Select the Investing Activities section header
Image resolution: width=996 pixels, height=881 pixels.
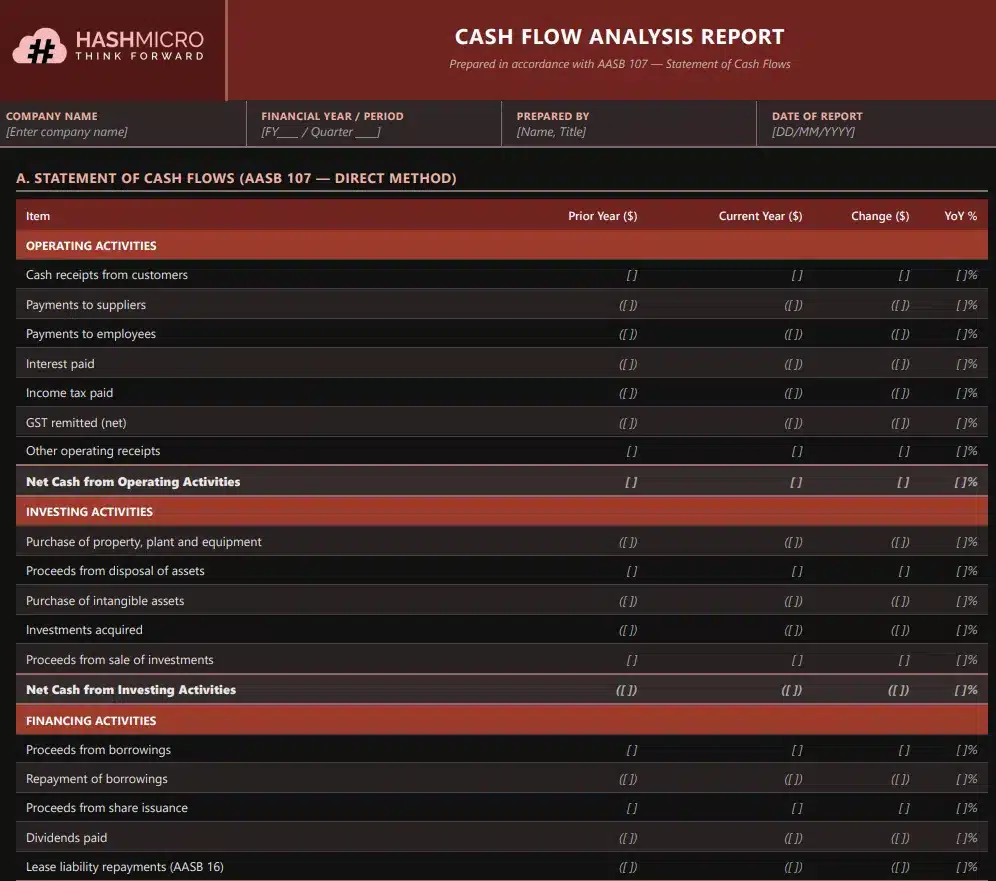pos(89,512)
